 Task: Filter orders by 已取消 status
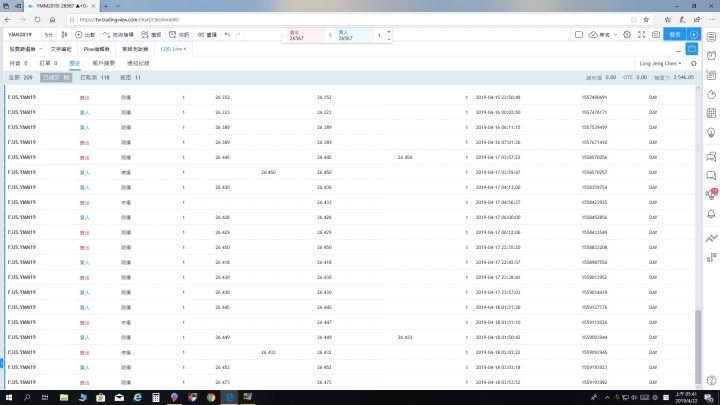[94, 77]
